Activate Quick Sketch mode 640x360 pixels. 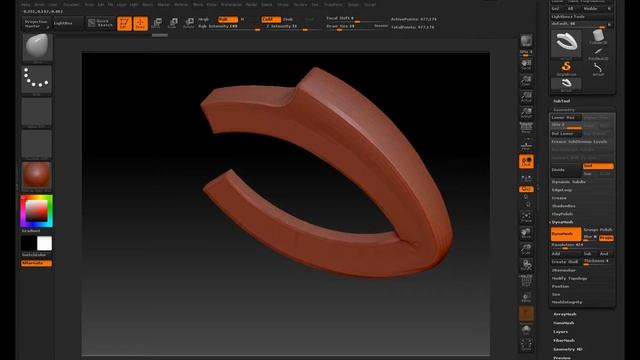tap(100, 23)
